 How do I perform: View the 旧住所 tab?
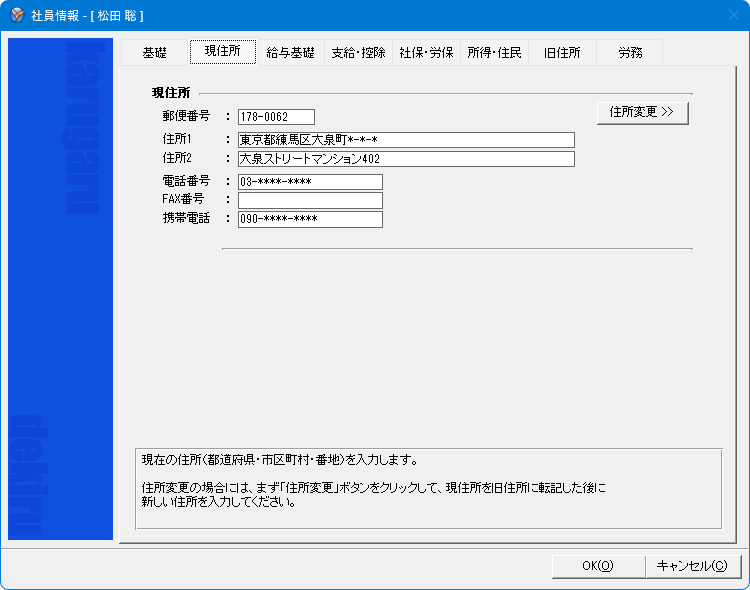point(562,53)
